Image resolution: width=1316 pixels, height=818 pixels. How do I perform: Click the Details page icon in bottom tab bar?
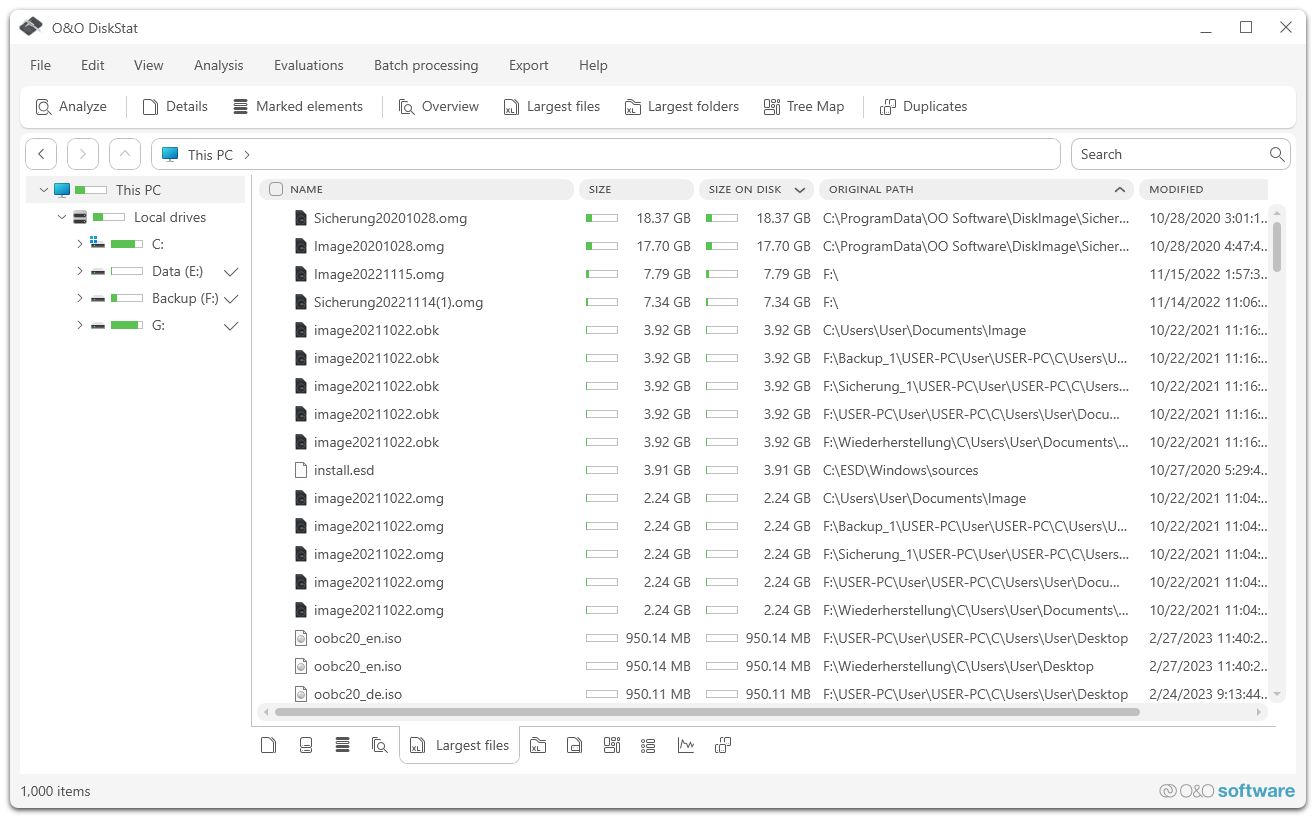pos(268,745)
